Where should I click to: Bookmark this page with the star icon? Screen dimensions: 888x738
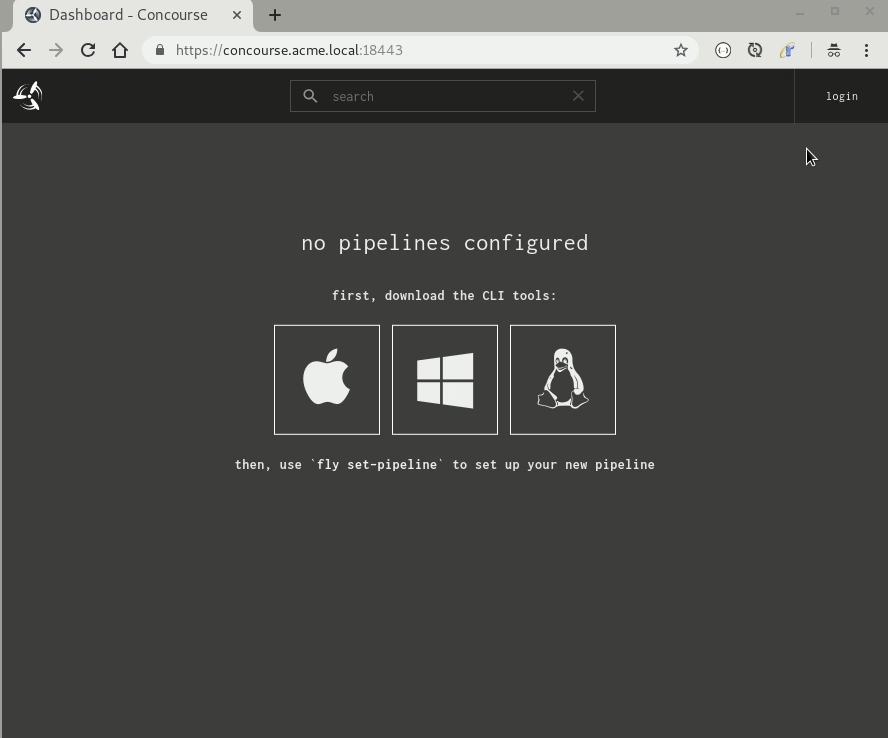(681, 50)
